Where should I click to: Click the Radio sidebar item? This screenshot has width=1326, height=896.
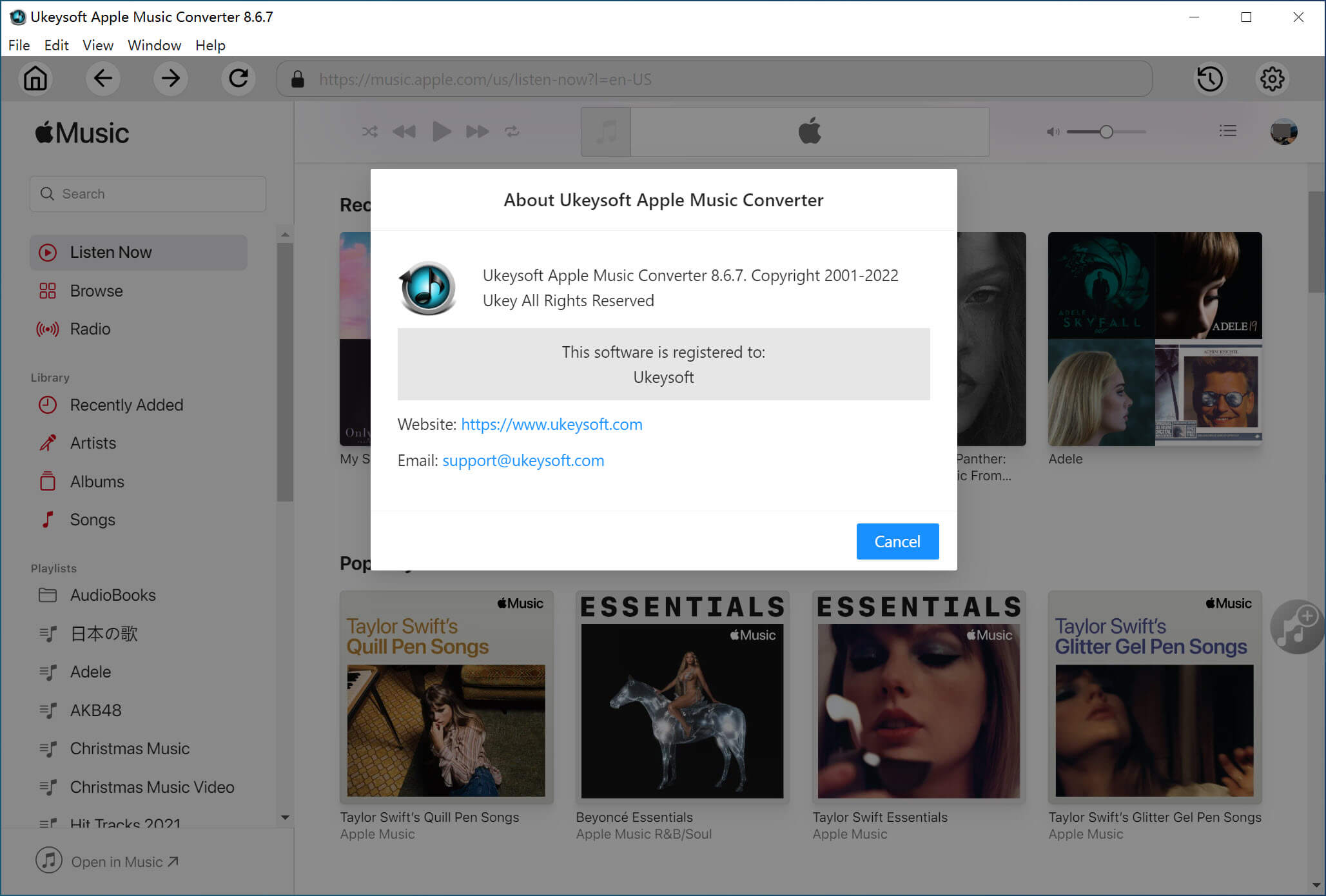90,328
